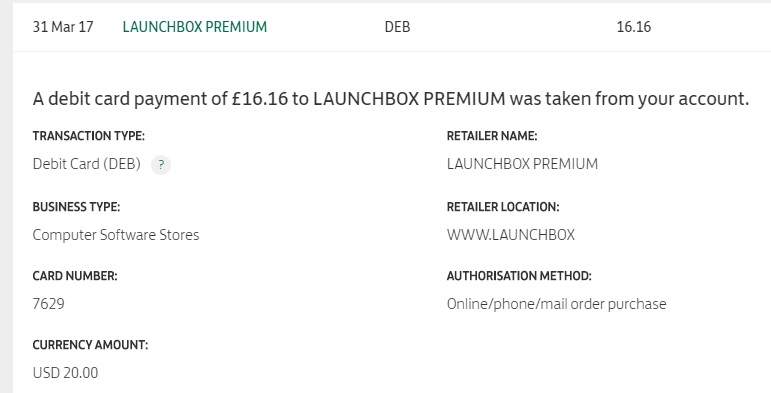Select the Online/phone/mail order purchase text
771x393 pixels.
point(556,304)
